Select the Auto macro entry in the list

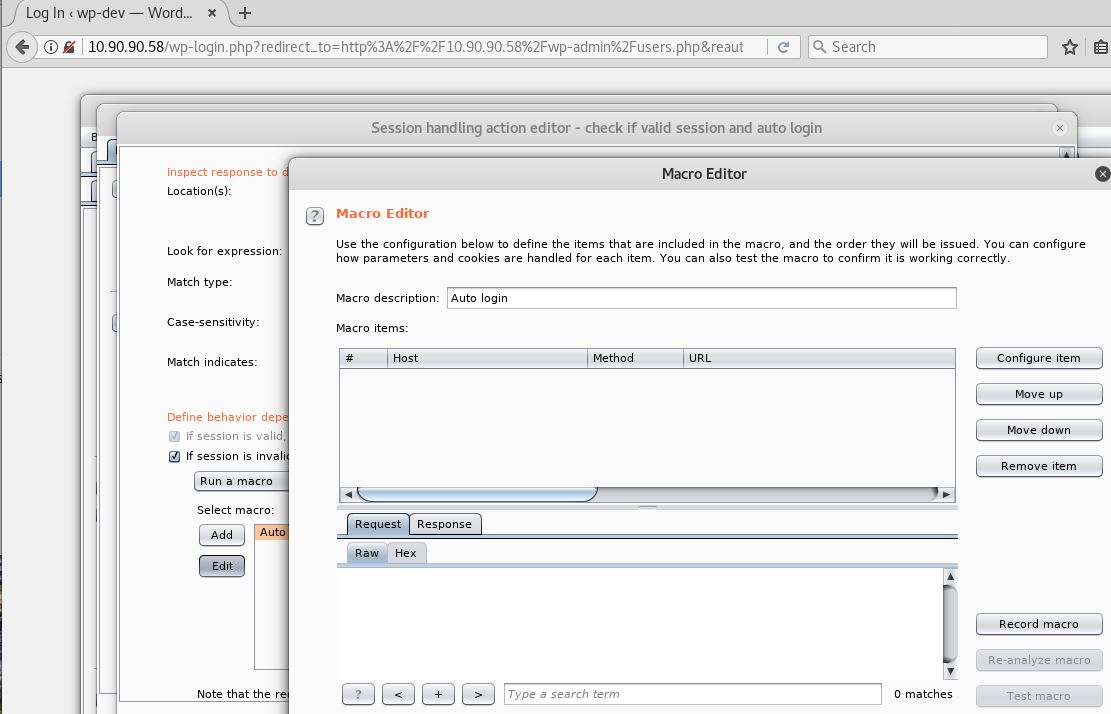[x=272, y=533]
